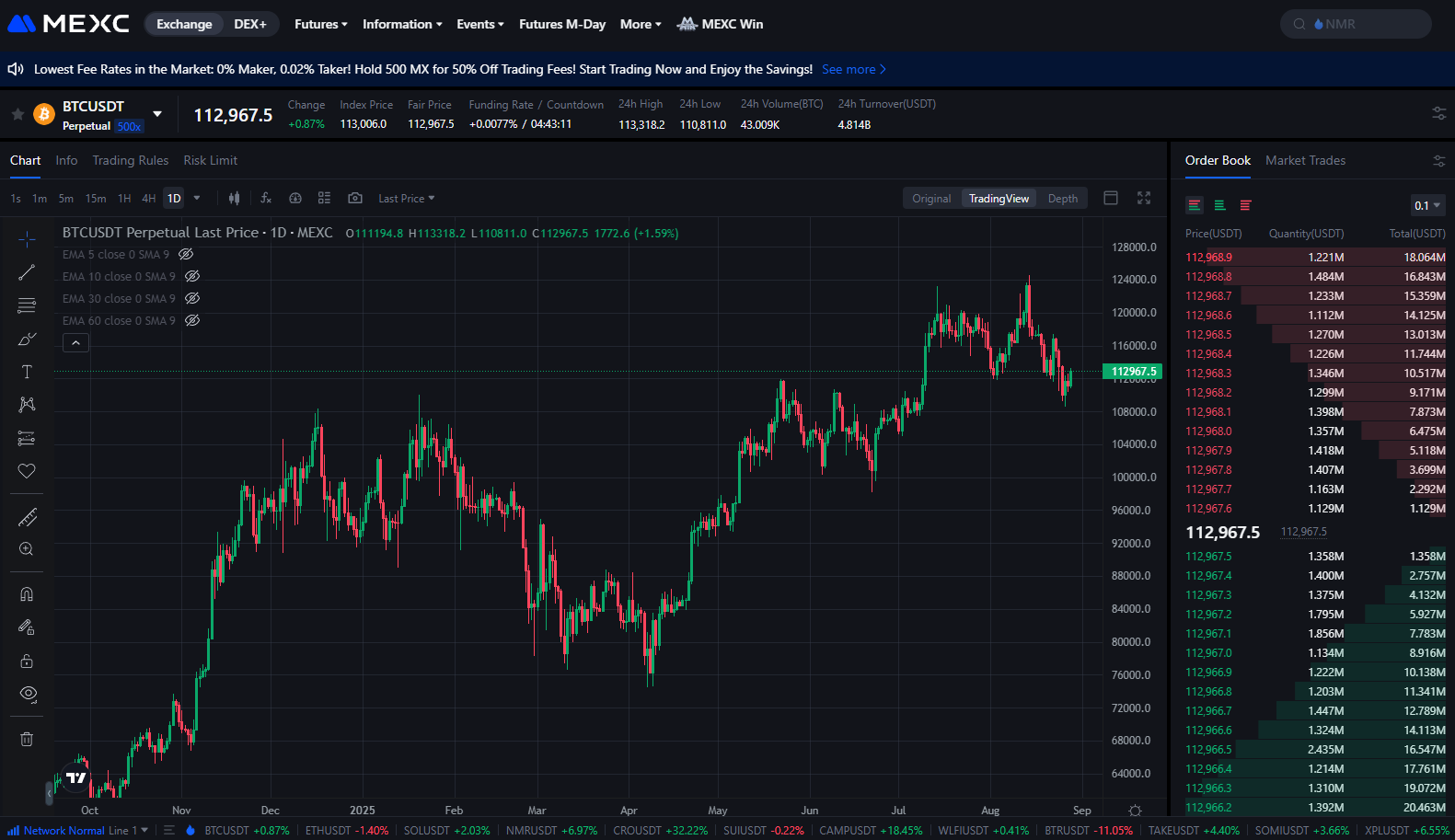This screenshot has width=1455, height=840.
Task: Enter fullscreen chart mode
Action: (x=1144, y=198)
